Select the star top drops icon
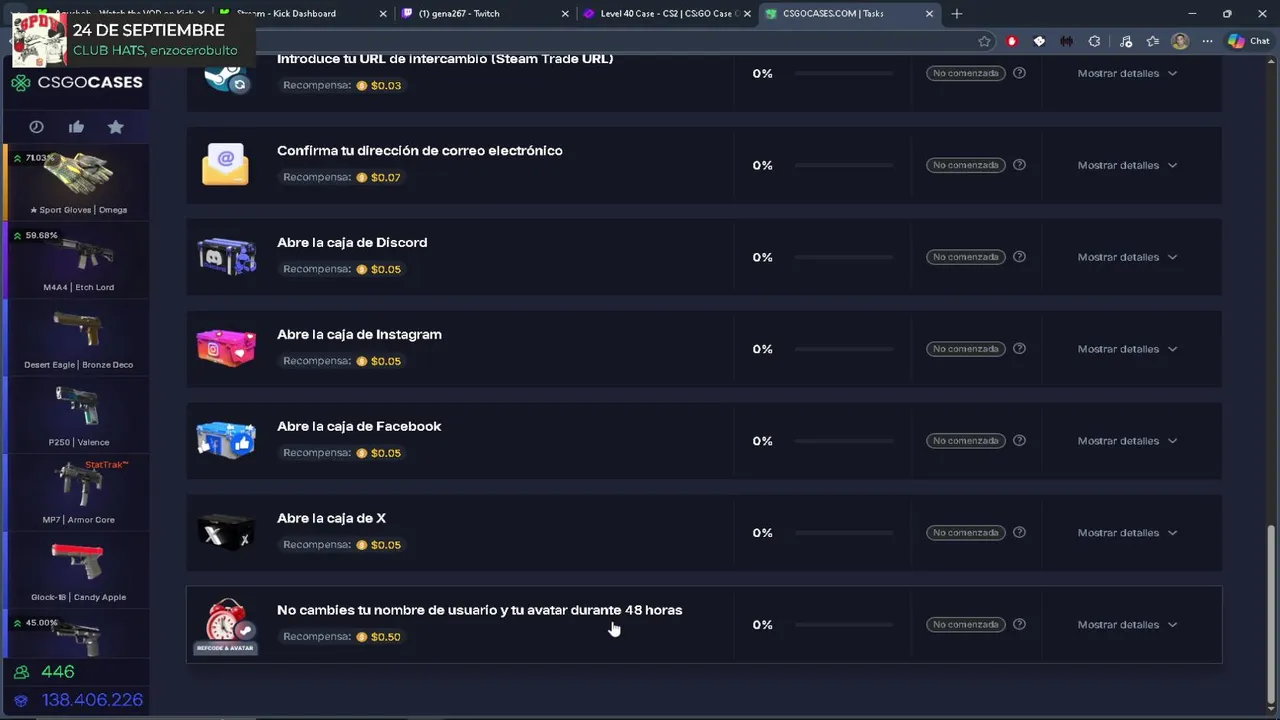The width and height of the screenshot is (1280, 720). point(116,127)
